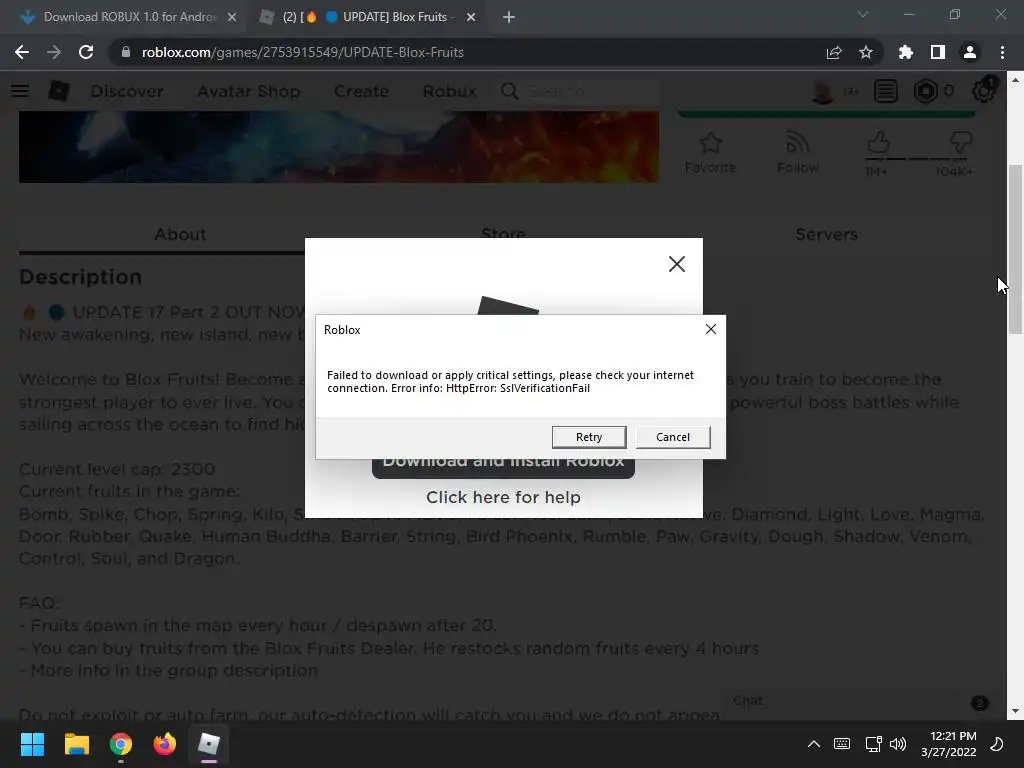The image size is (1024, 768).
Task: Close the Roblox error dialog with X
Action: click(711, 329)
